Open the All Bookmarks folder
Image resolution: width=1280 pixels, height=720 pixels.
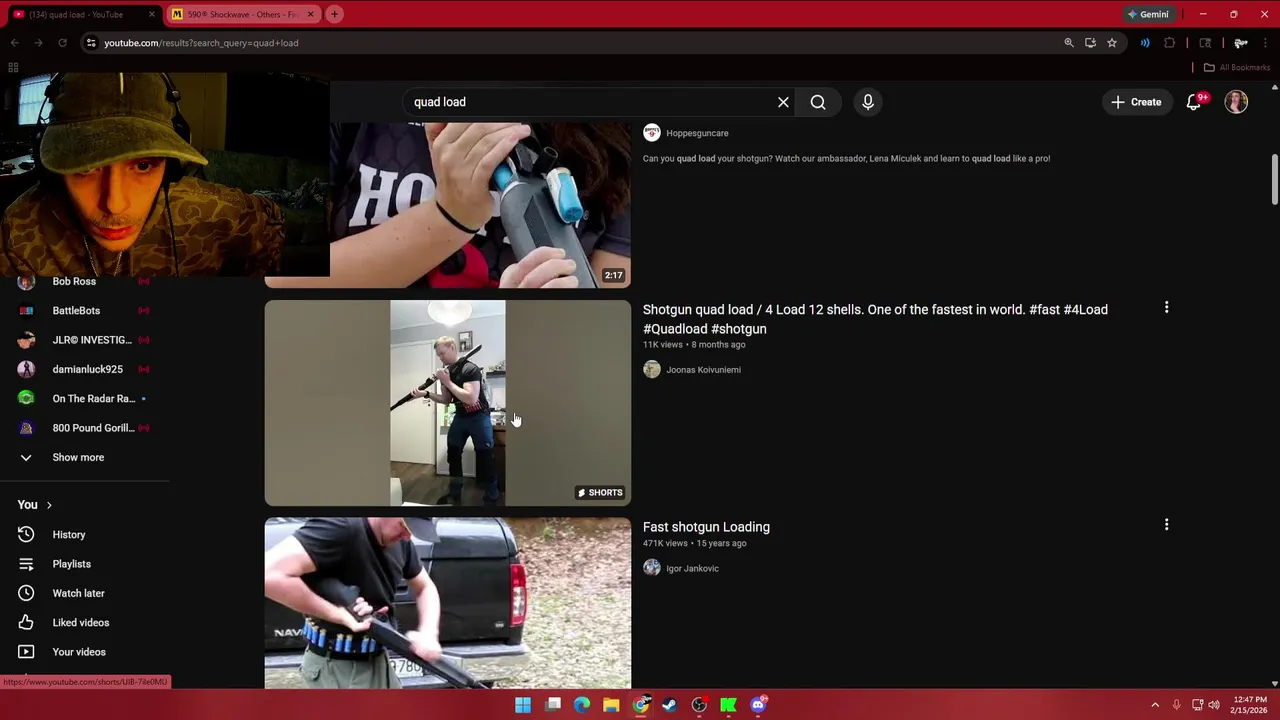point(1237,67)
